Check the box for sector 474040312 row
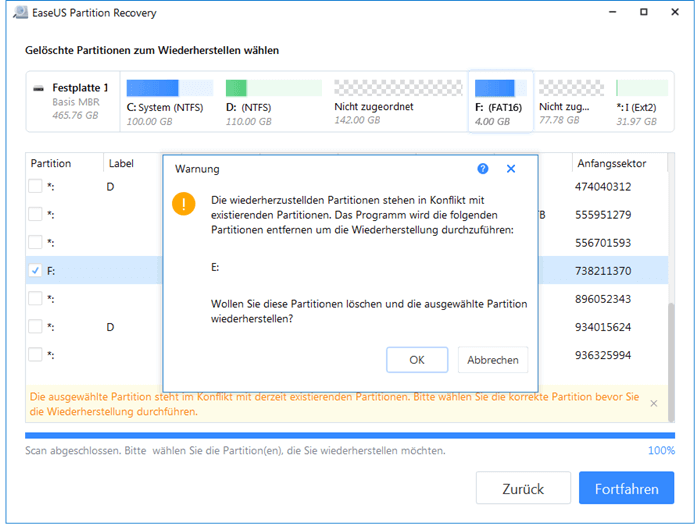Viewport: 700px width, 529px height. click(x=35, y=186)
